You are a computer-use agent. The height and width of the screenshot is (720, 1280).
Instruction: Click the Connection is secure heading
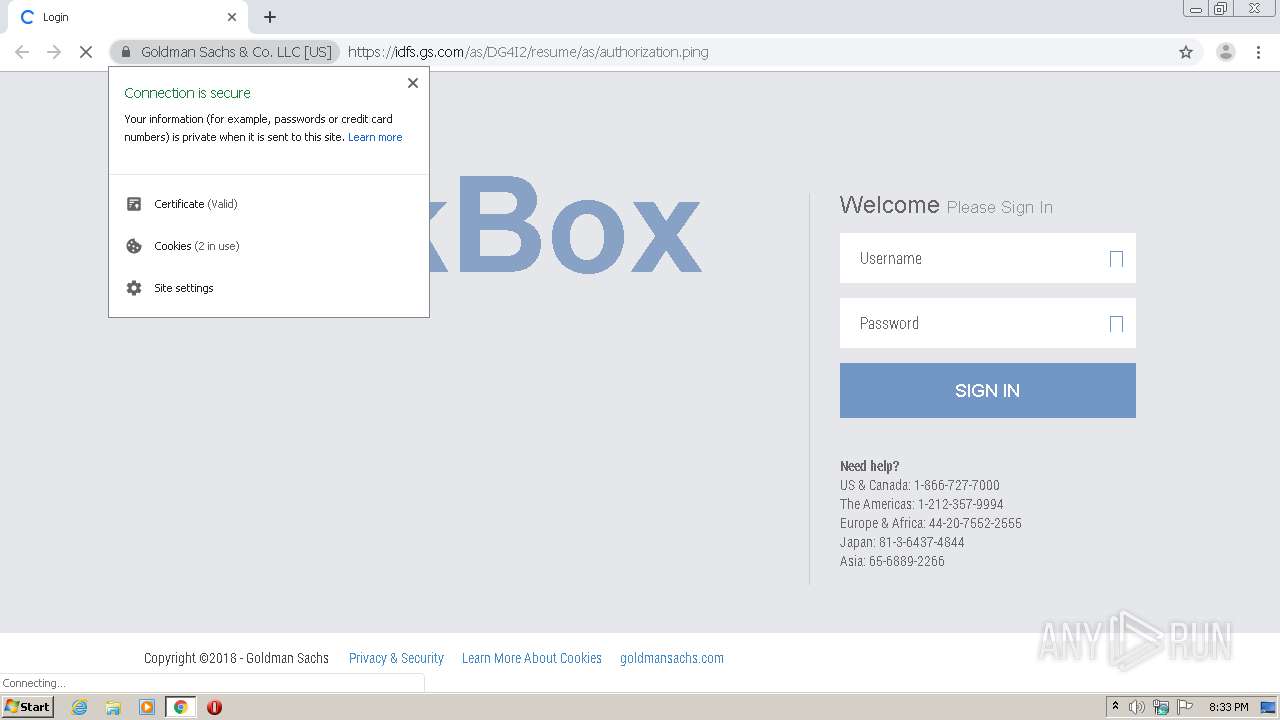(187, 93)
